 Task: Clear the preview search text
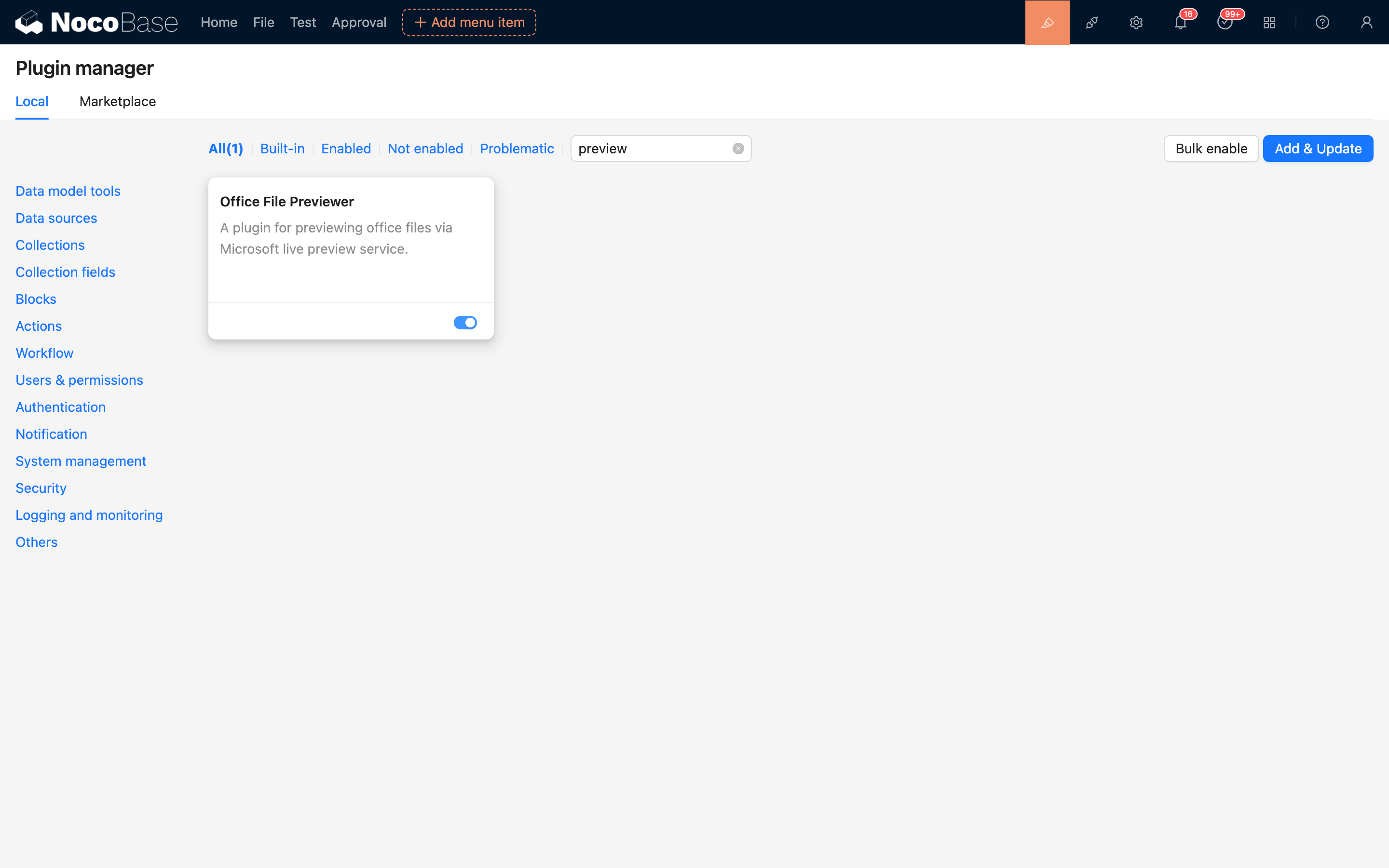click(738, 149)
